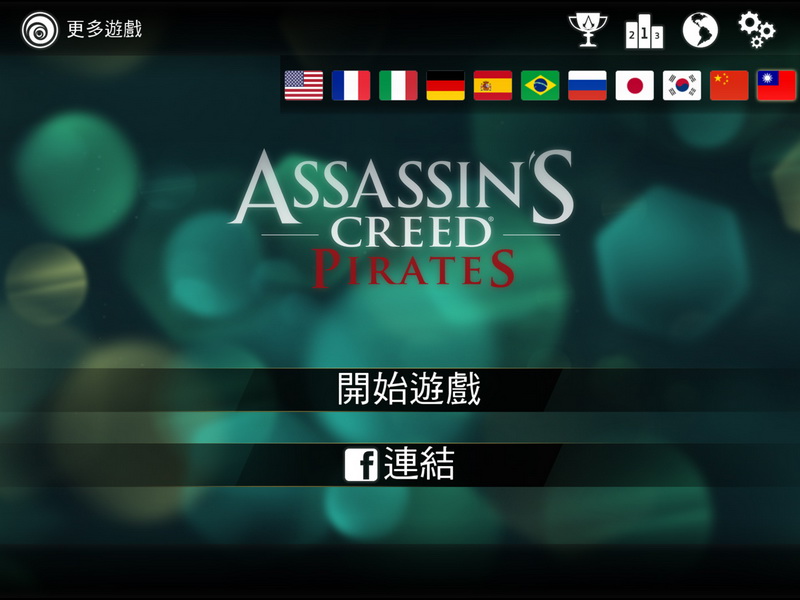This screenshot has height=600, width=800.
Task: Select the Italian flag language
Action: 398,85
